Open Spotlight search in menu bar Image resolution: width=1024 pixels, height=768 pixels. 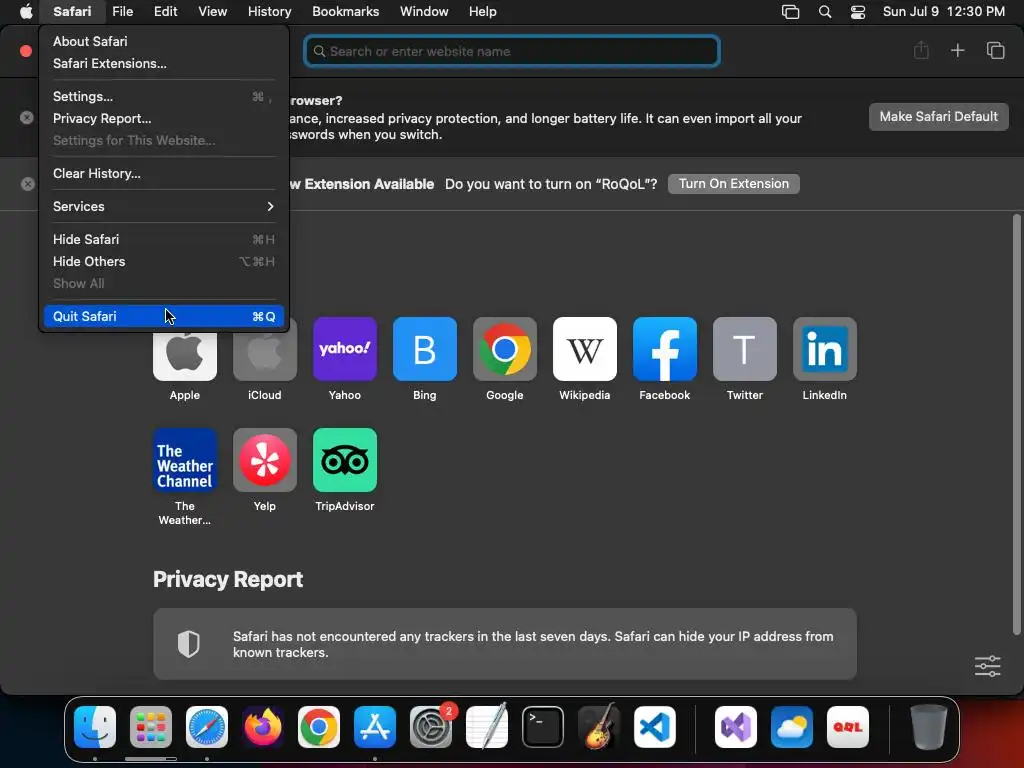click(x=825, y=11)
